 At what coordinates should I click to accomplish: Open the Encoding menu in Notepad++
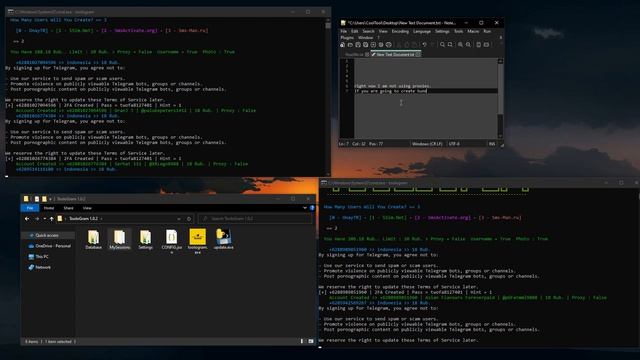(400, 31)
